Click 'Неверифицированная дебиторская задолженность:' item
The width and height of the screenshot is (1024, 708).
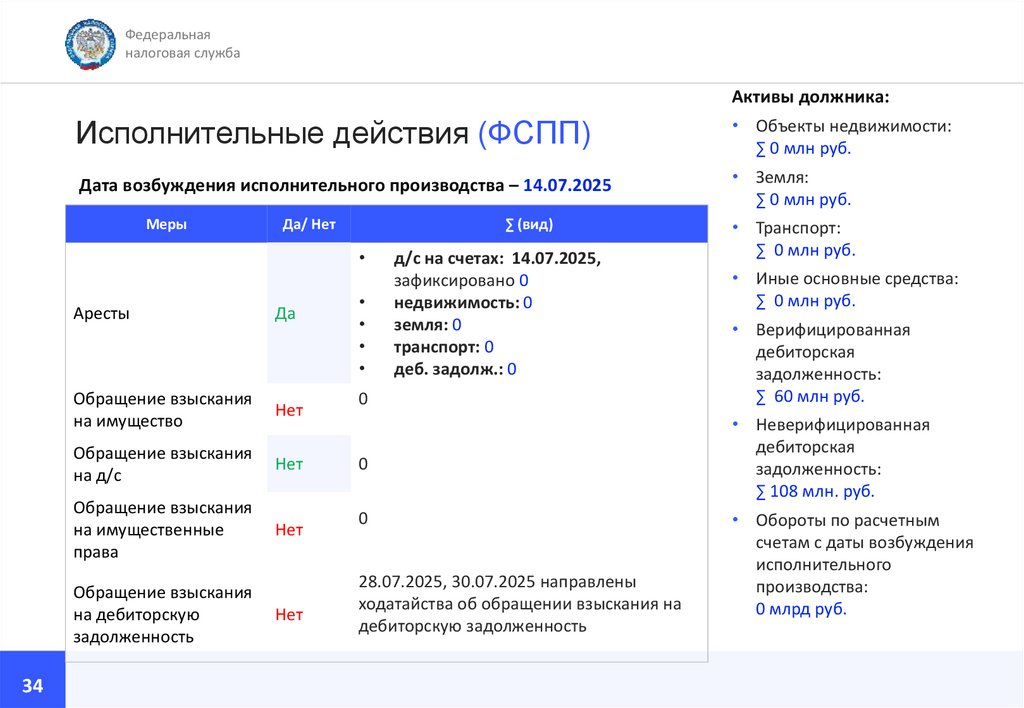[842, 447]
